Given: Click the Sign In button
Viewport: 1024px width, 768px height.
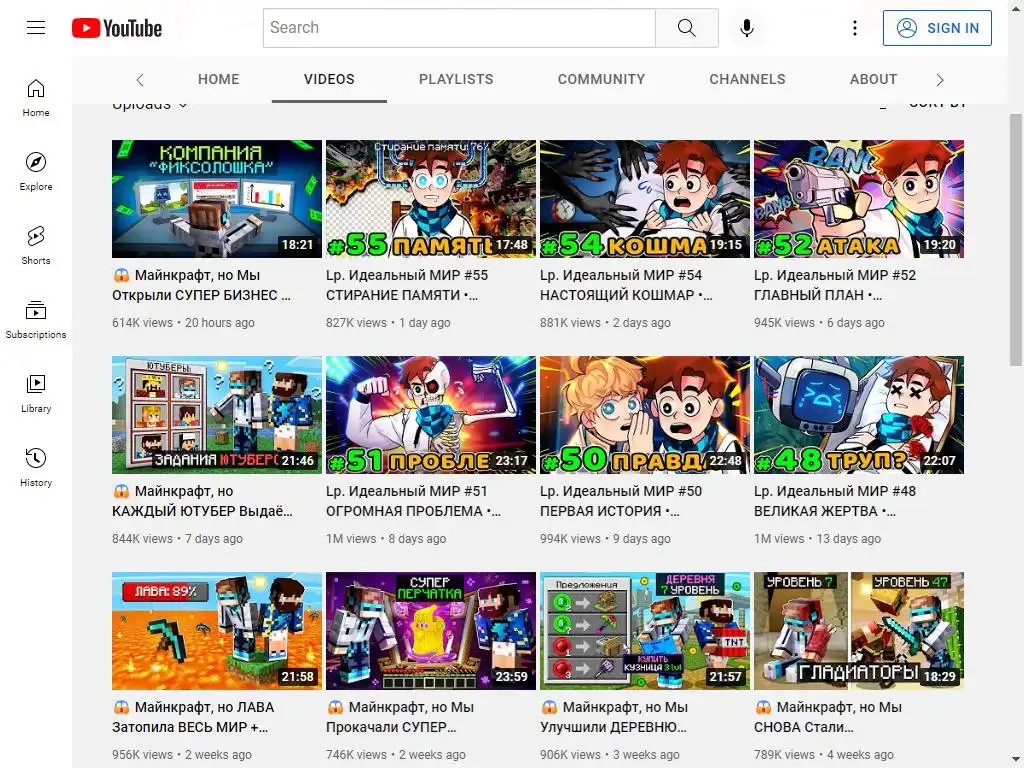Looking at the screenshot, I should (936, 28).
